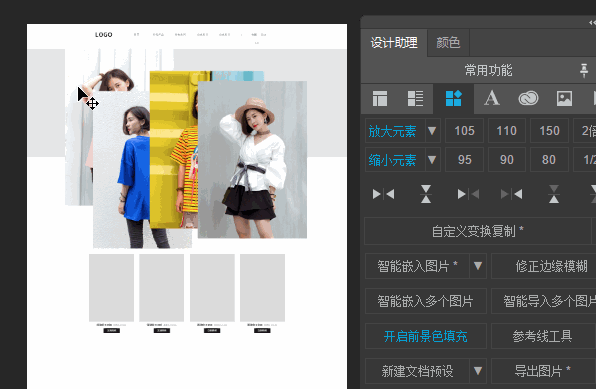
Task: Enlarge element to 110 percent
Action: (x=507, y=131)
